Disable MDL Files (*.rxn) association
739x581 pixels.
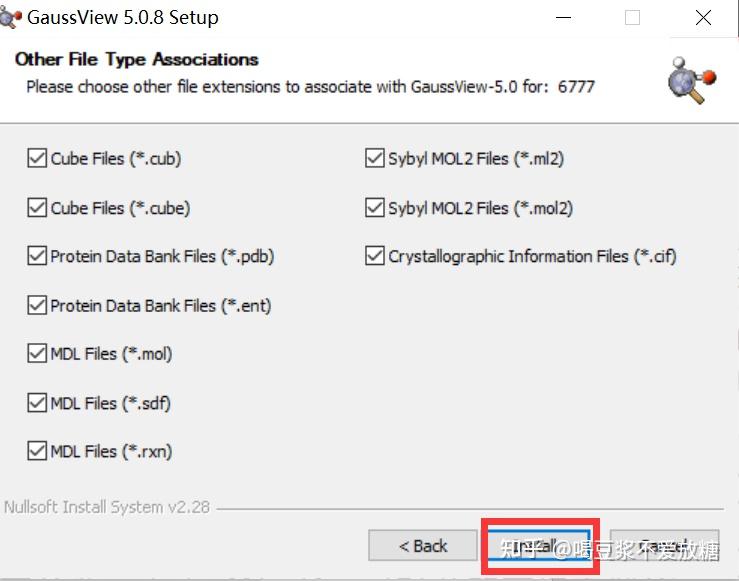37,451
